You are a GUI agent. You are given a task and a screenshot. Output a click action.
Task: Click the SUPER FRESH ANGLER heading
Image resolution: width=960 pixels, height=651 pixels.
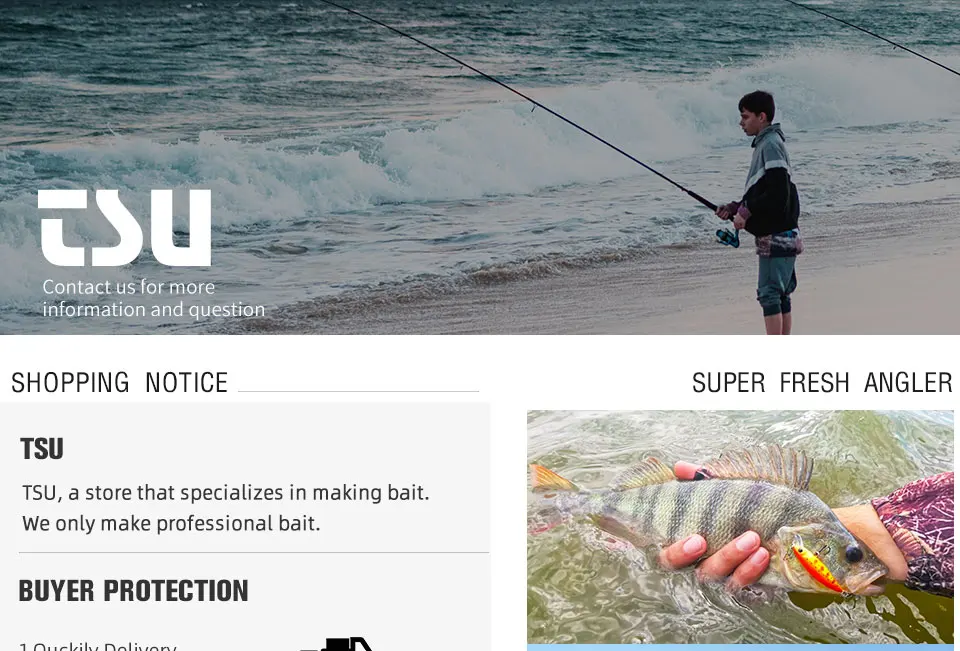(x=822, y=383)
